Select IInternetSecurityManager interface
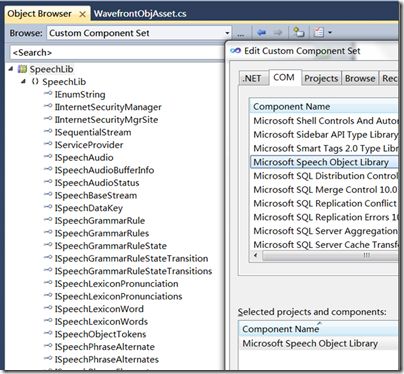Image resolution: width=404 pixels, height=374 pixels. (x=108, y=107)
